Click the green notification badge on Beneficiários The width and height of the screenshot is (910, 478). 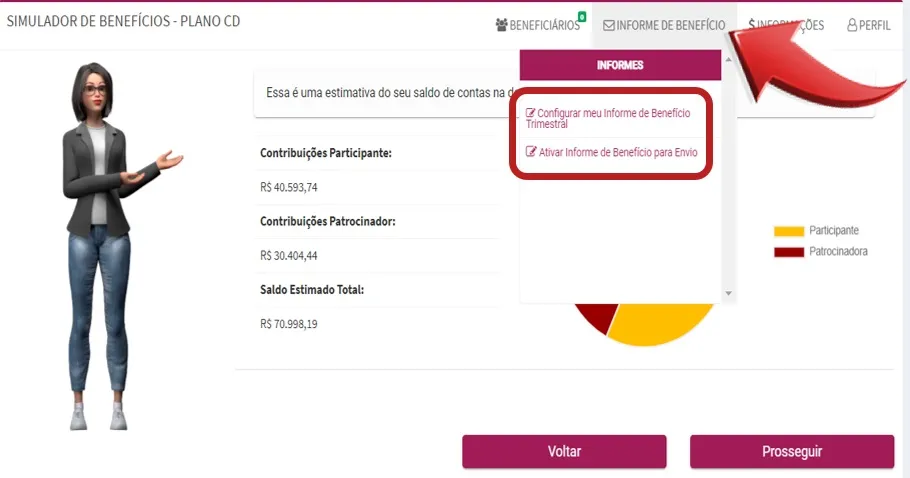pos(582,16)
